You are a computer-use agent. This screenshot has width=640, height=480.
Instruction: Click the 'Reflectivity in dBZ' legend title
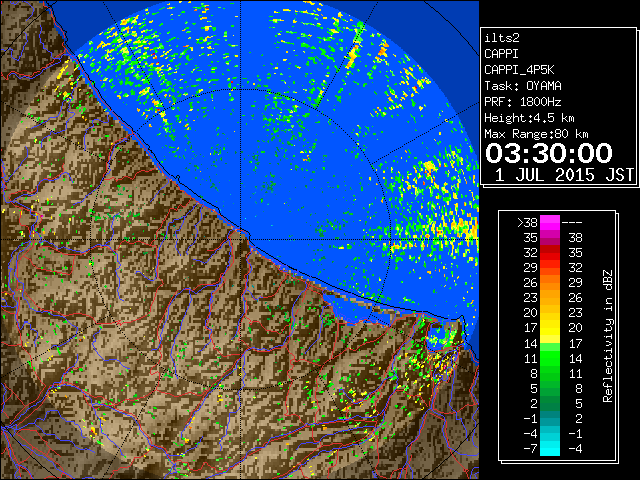pos(608,336)
